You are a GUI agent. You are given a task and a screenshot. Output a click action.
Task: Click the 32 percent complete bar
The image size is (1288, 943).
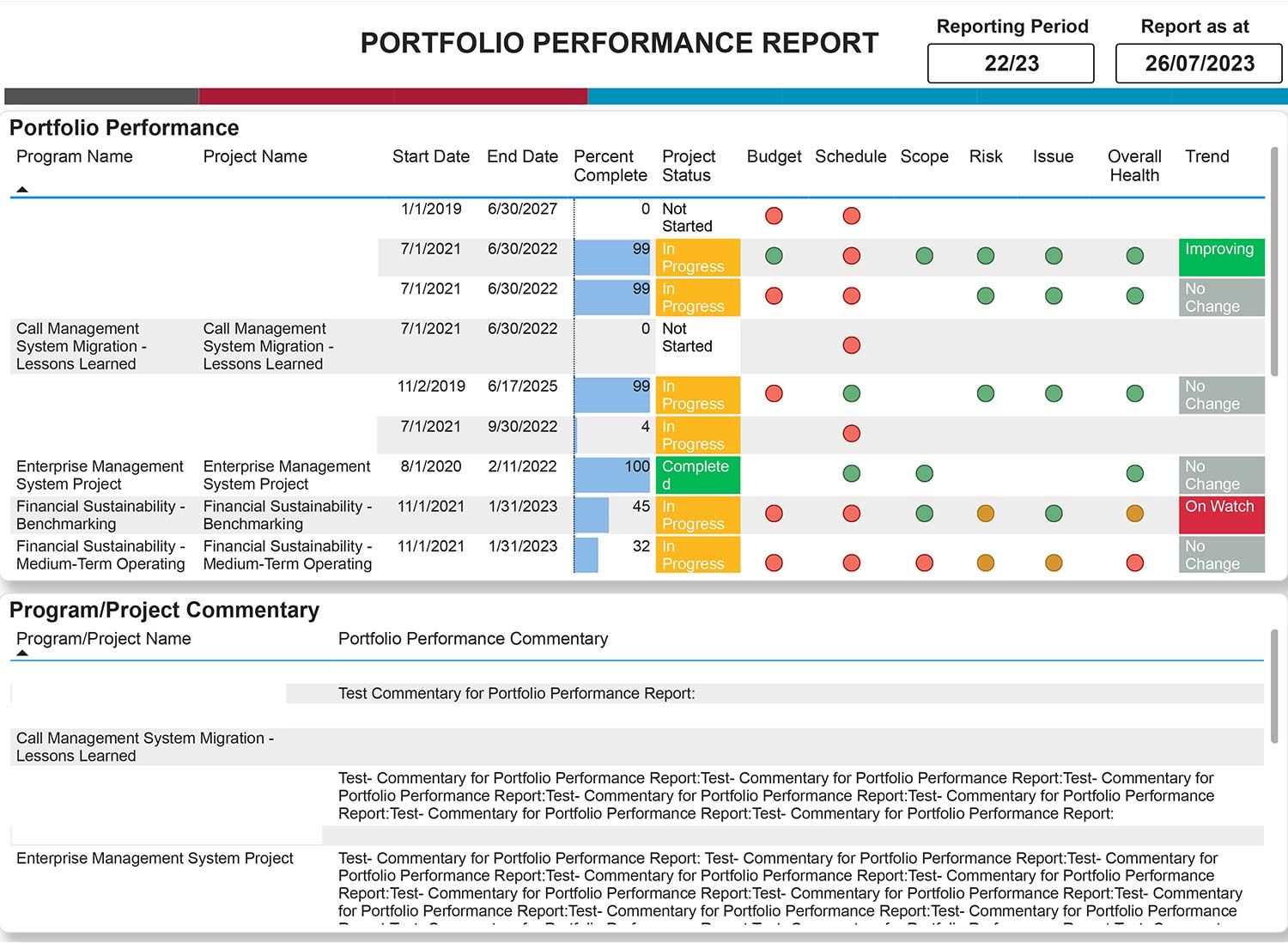(x=586, y=555)
